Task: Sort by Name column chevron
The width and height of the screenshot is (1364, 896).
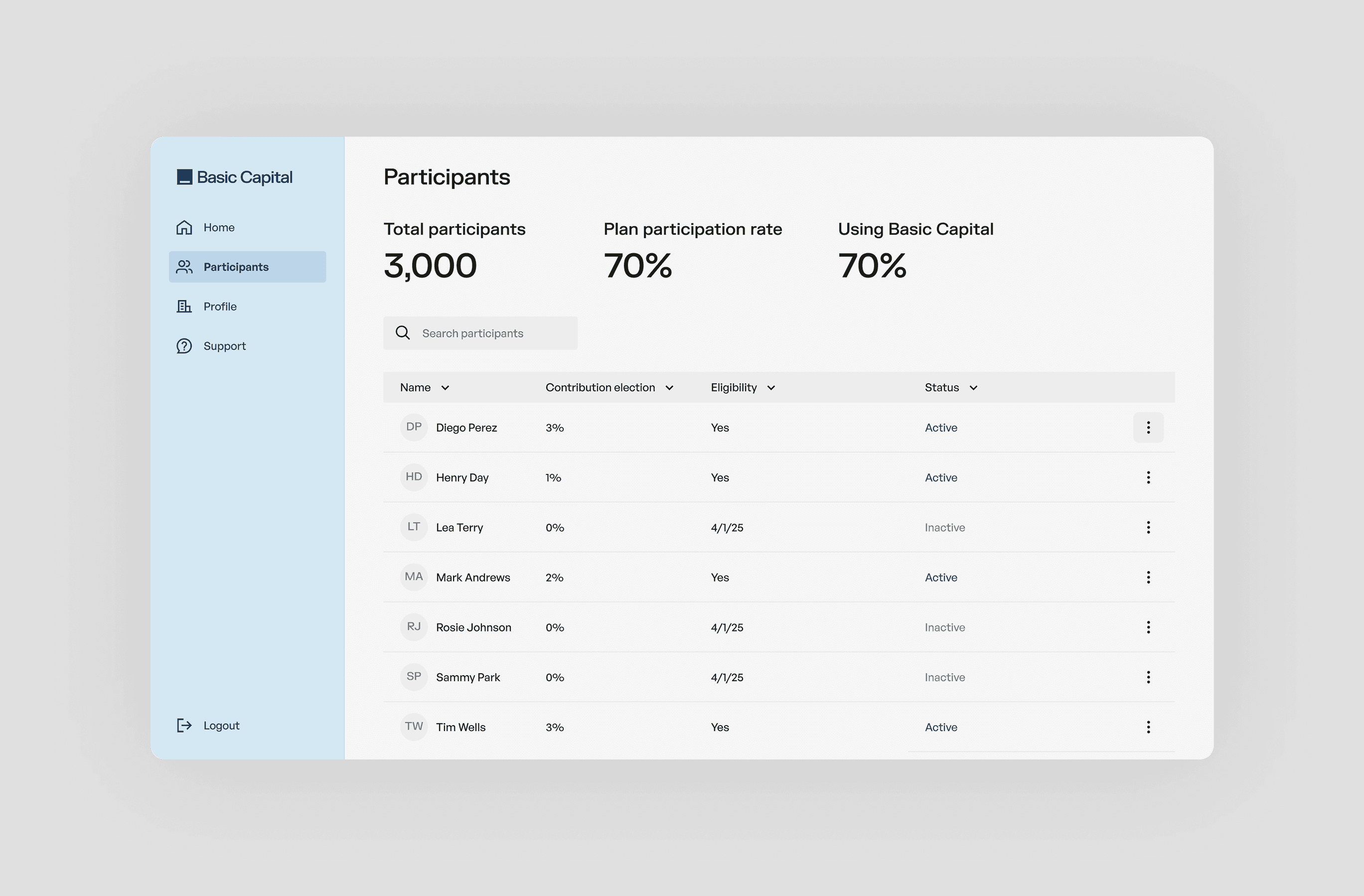Action: pyautogui.click(x=446, y=388)
